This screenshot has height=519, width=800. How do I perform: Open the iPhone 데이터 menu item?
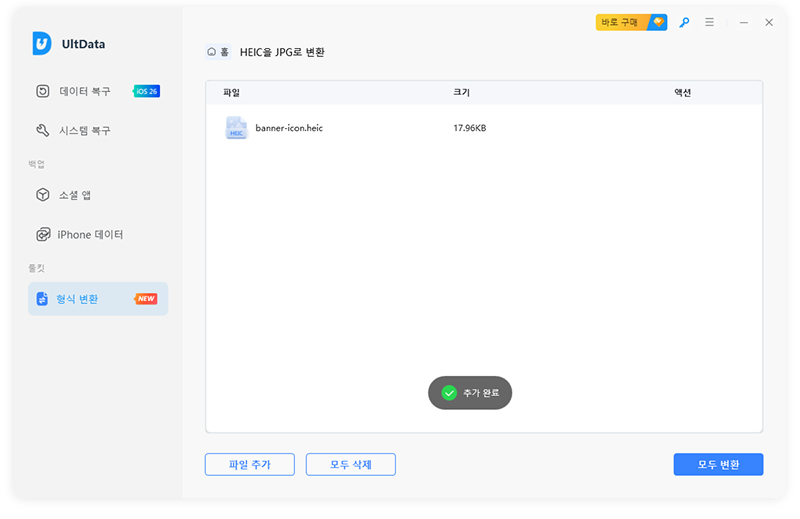(90, 234)
